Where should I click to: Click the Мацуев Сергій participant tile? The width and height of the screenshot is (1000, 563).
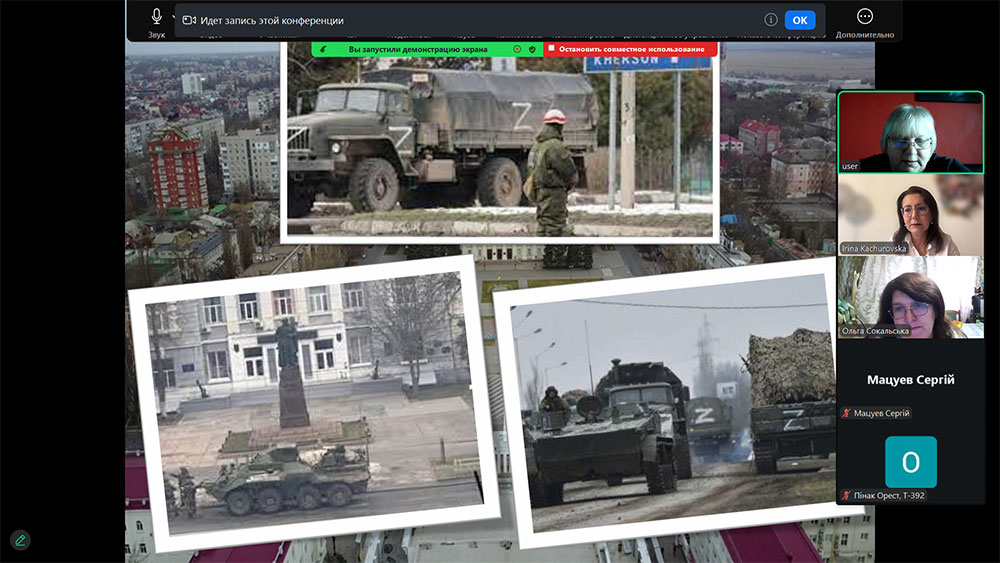pos(910,380)
